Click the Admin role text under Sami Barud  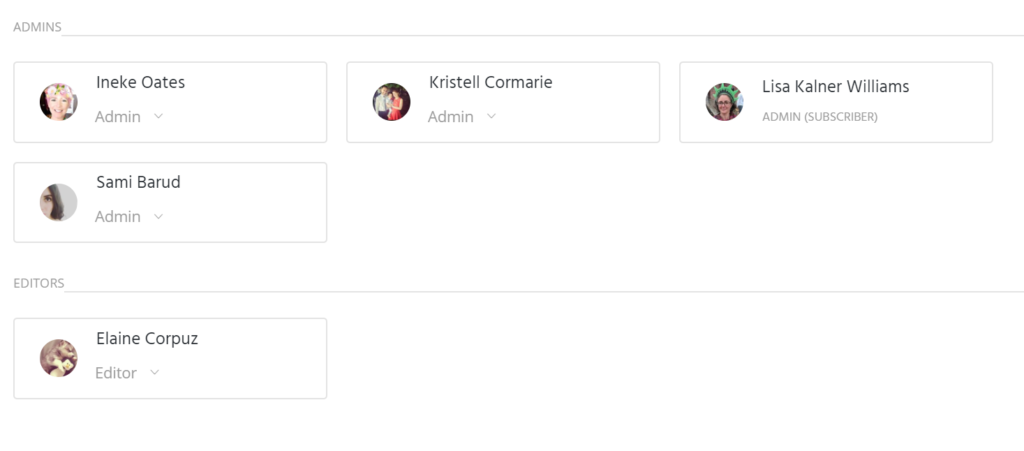click(118, 217)
